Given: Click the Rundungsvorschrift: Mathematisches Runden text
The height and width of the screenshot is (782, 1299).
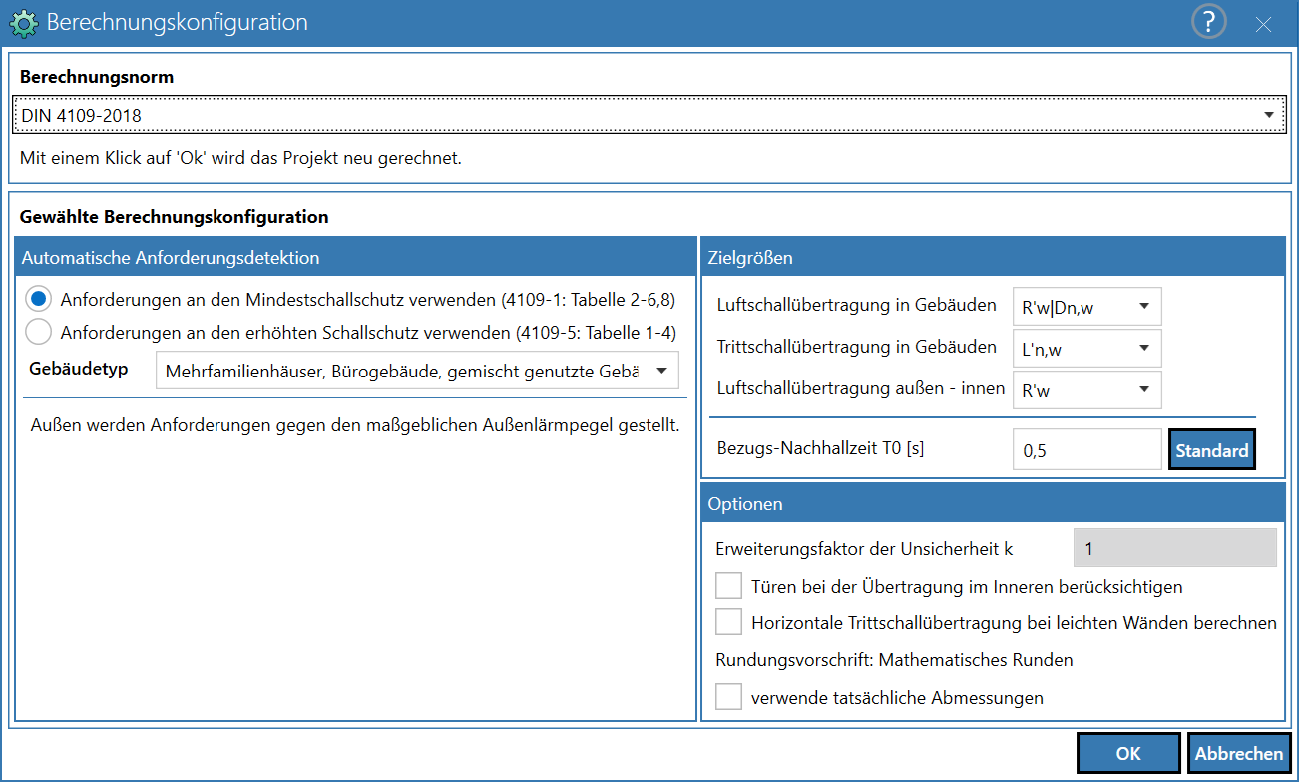Looking at the screenshot, I should pos(894,660).
